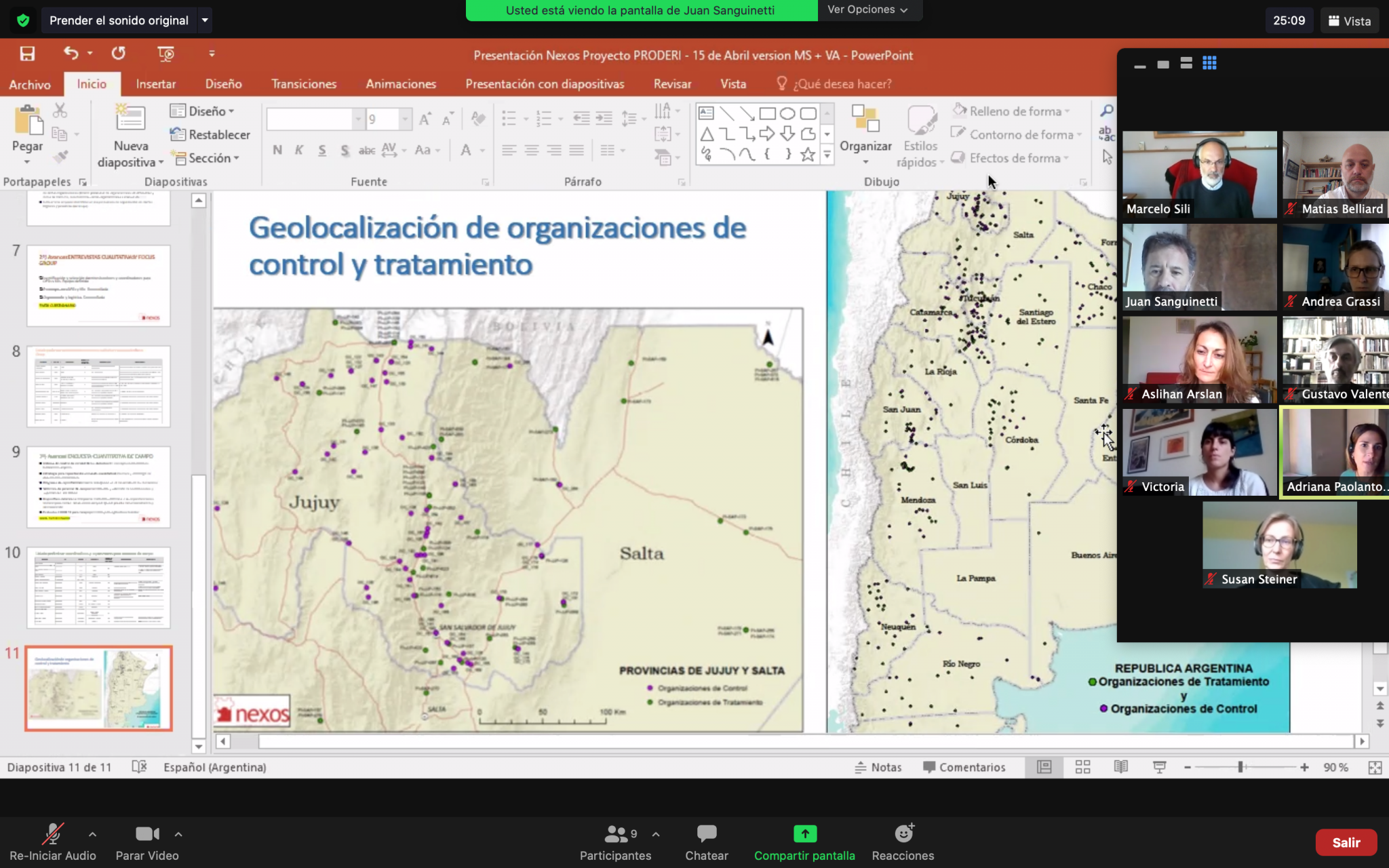Viewport: 1389px width, 868px height.
Task: Click the Organizar arrange icon
Action: [865, 119]
